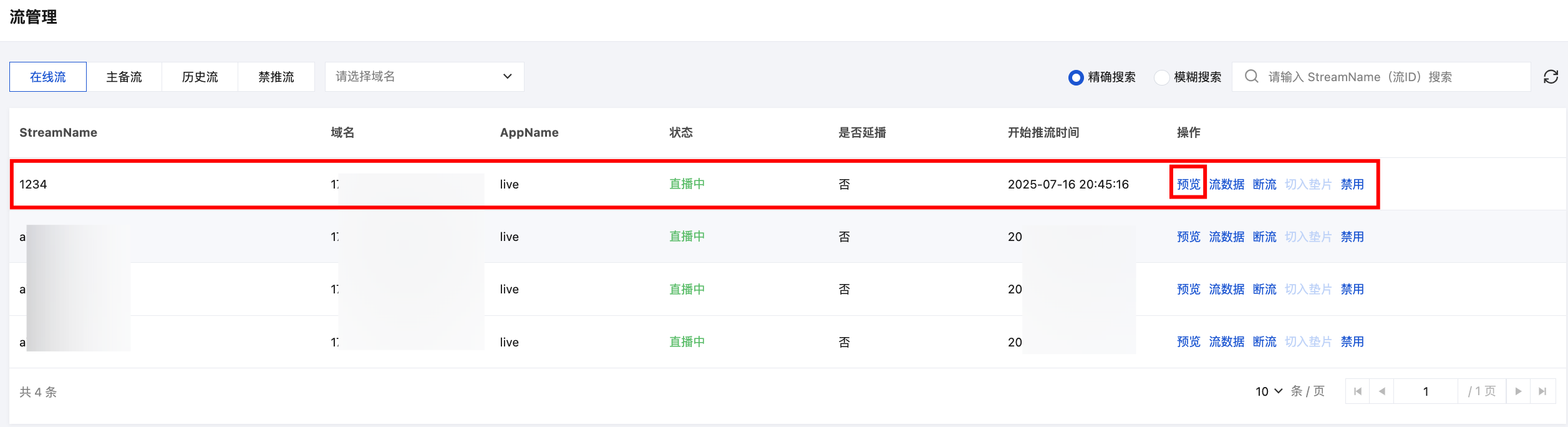Jump to the last page arrow
1568x427 pixels.
coord(1542,391)
